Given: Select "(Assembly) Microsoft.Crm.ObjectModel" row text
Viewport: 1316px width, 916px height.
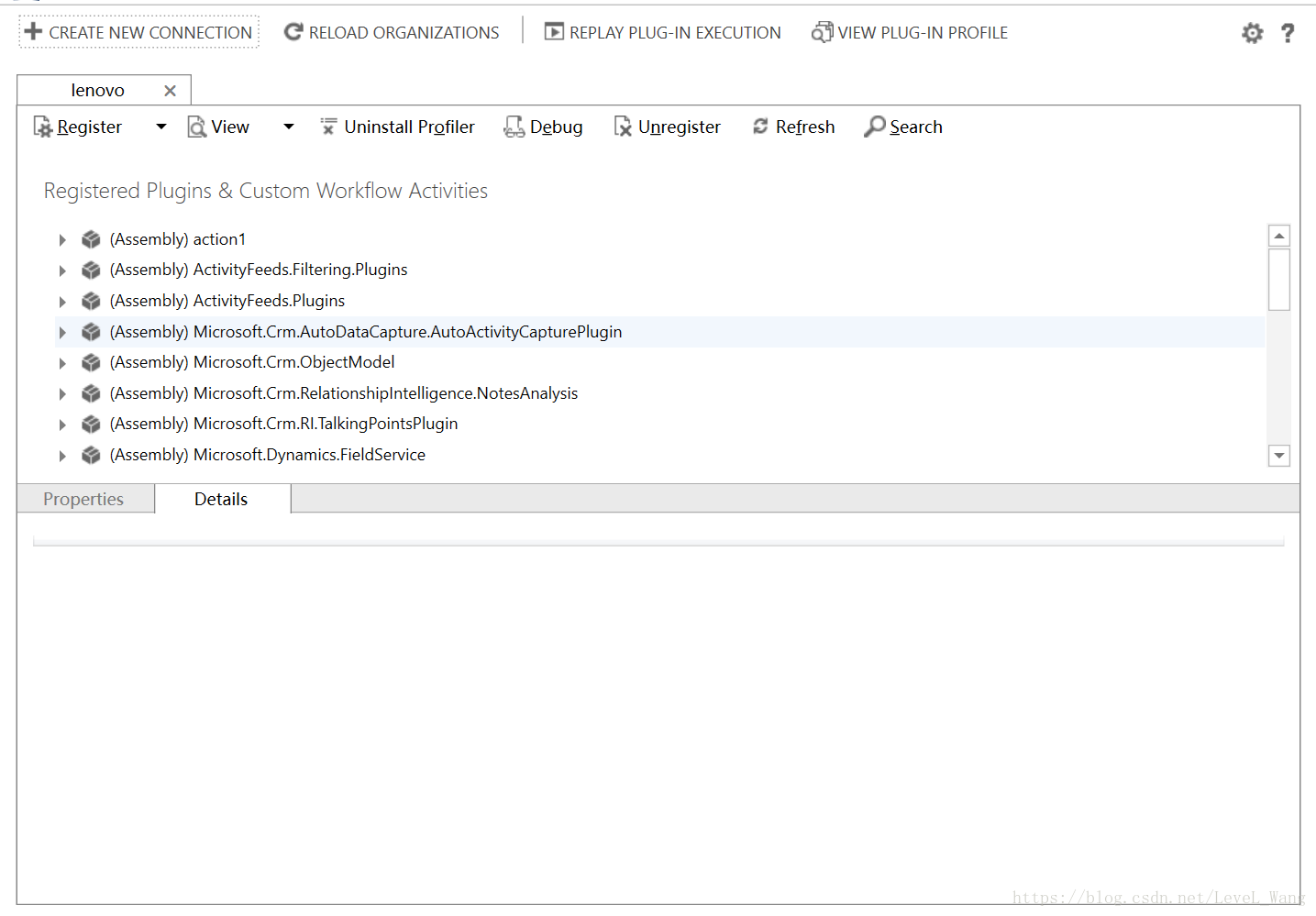Looking at the screenshot, I should (252, 362).
